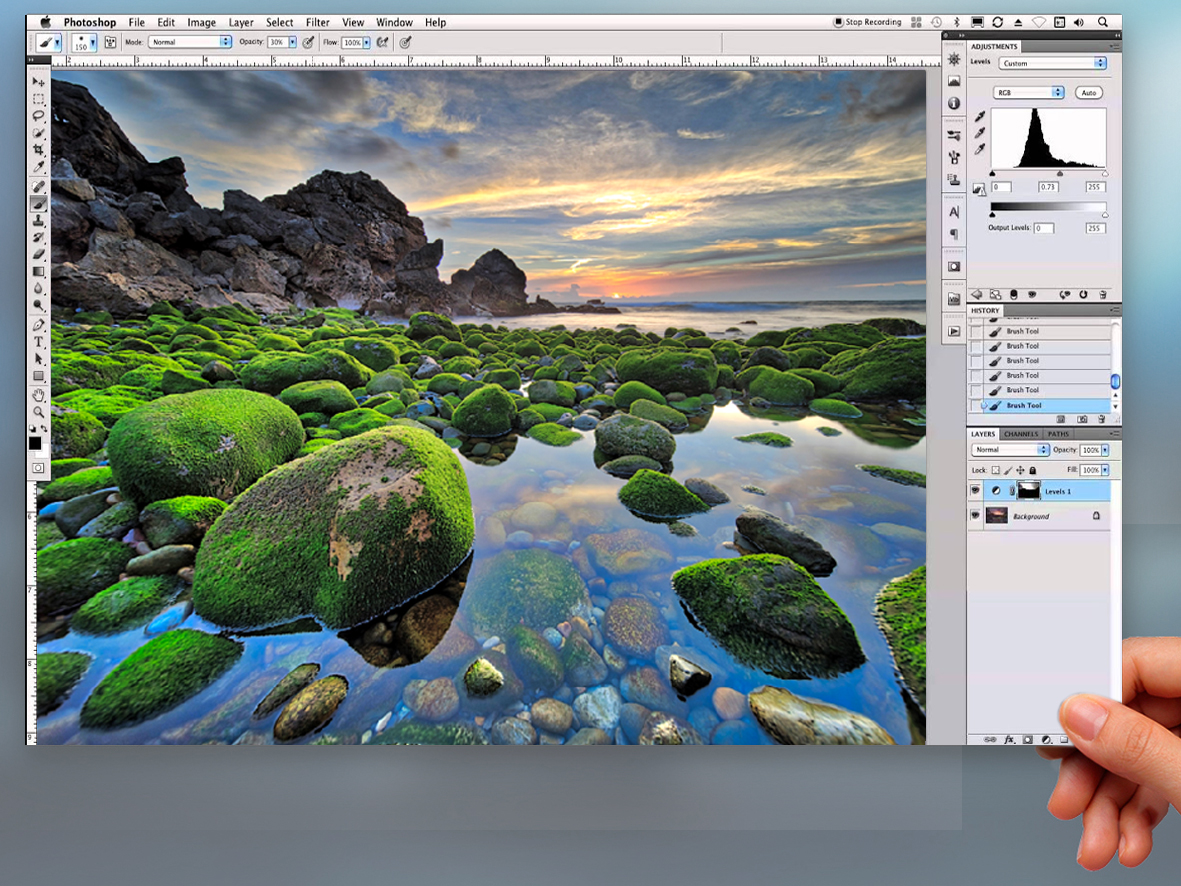This screenshot has height=886, width=1181.
Task: Hide the Levels 1 layer
Action: (975, 491)
